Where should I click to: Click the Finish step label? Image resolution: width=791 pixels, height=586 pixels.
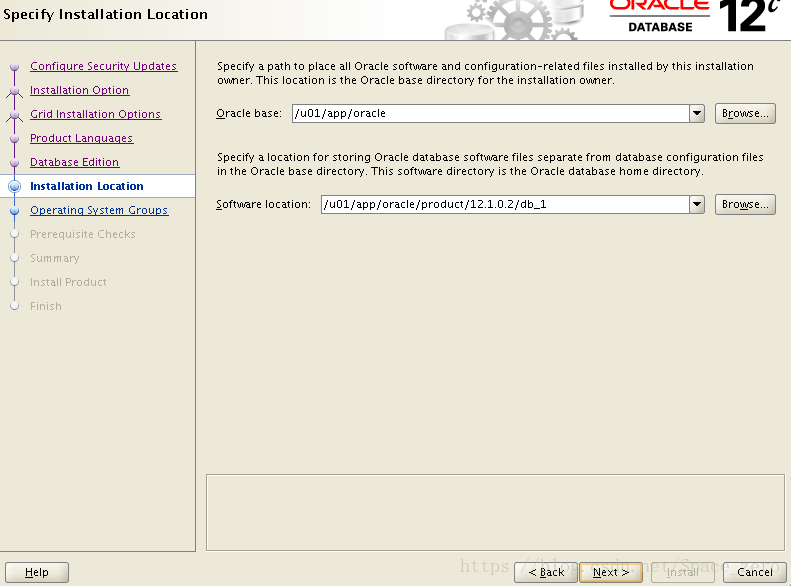(46, 306)
